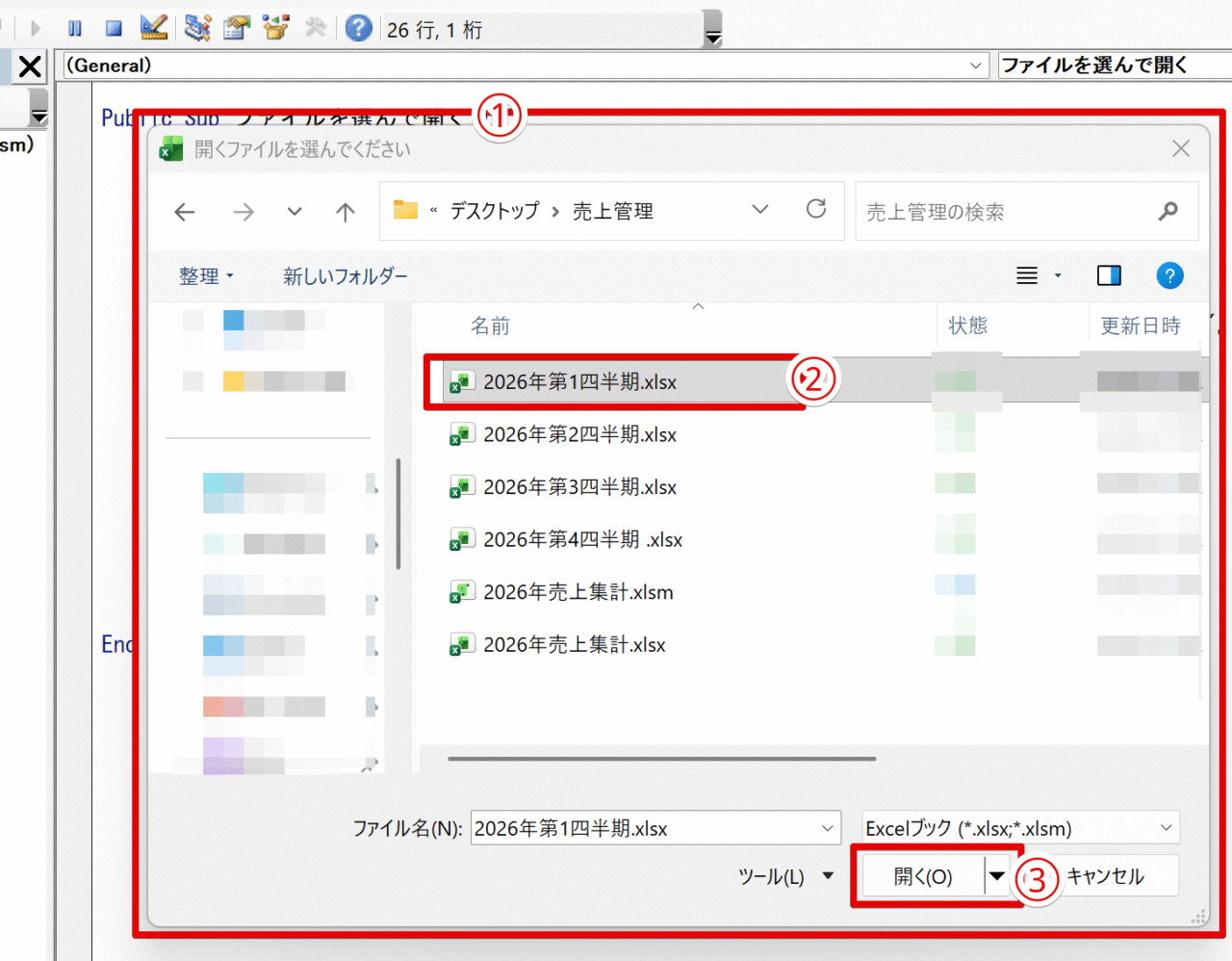
Task: Click the キャンセル button
Action: pos(1105,876)
